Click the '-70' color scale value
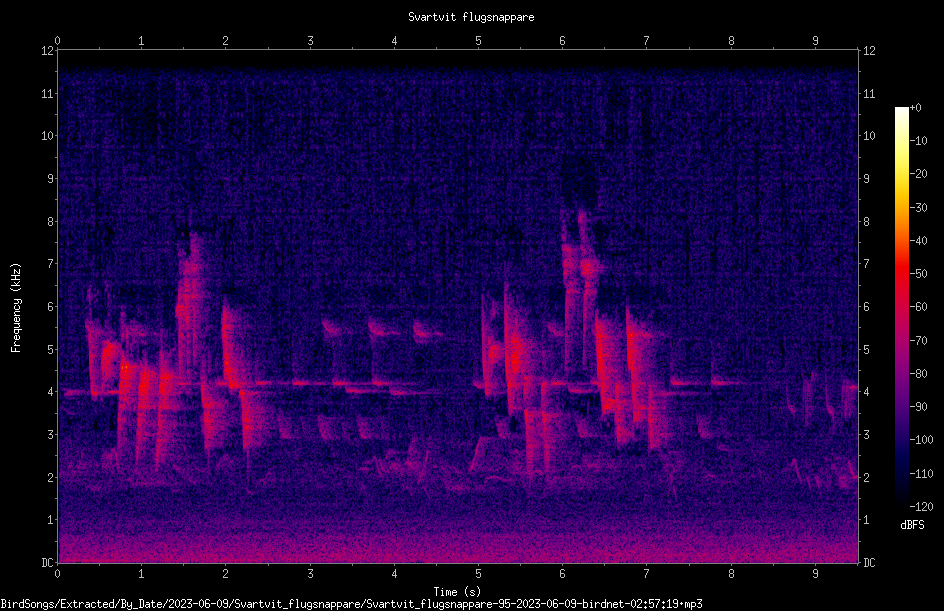944x611 pixels. tap(918, 341)
